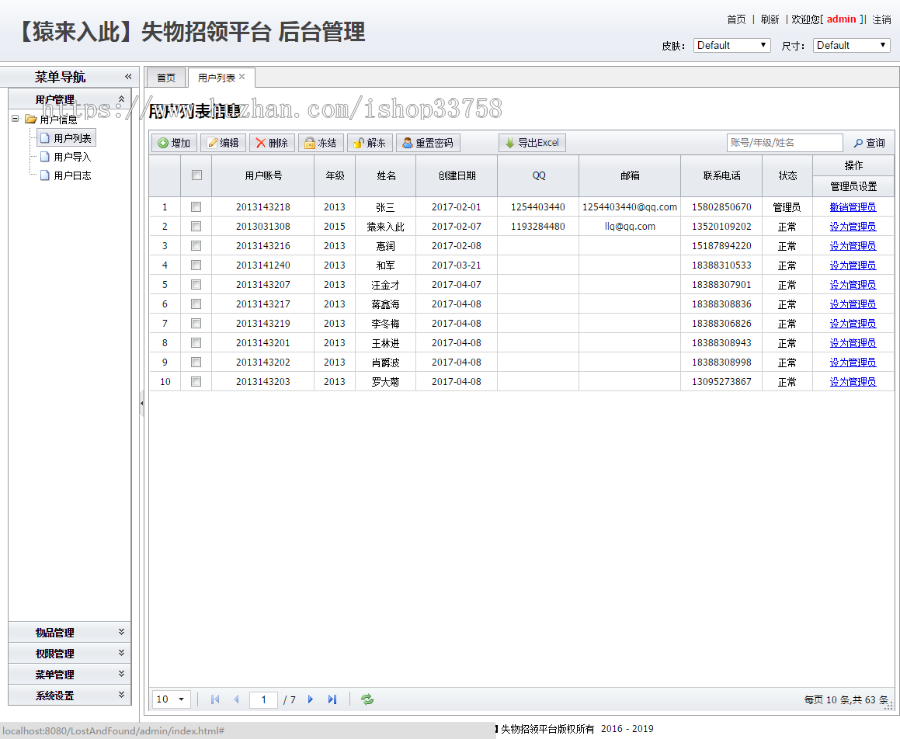Screen dimensions: 900x739
Task: Open the 皮肤 Default skin dropdown
Action: tap(731, 45)
